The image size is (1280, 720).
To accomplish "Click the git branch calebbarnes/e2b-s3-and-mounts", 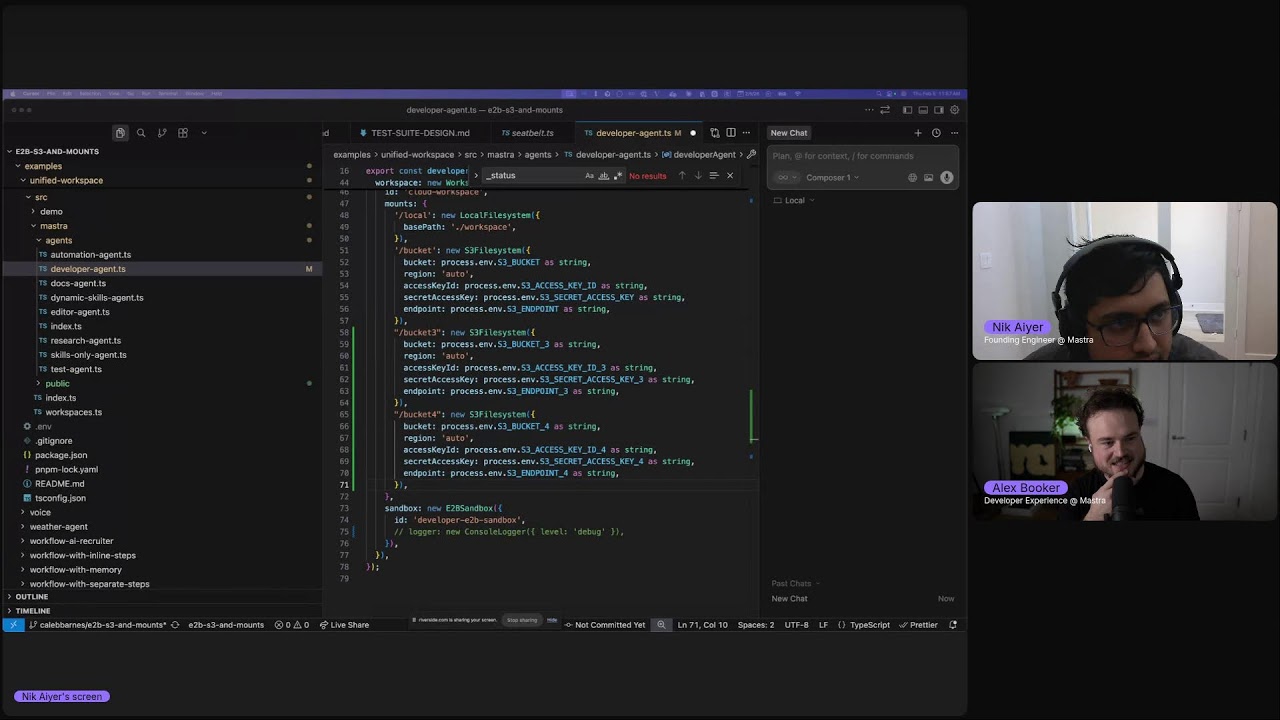I will (98, 625).
